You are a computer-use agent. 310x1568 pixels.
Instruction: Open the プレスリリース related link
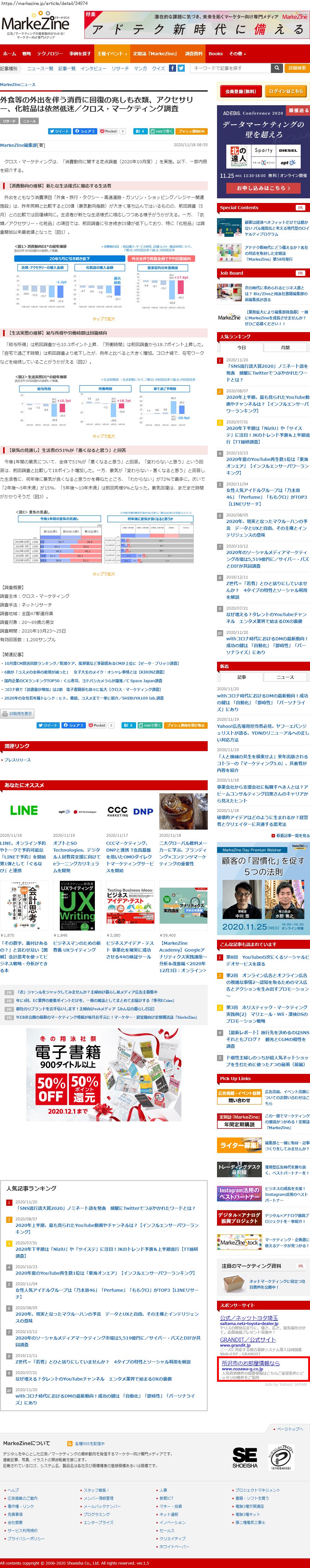17,760
